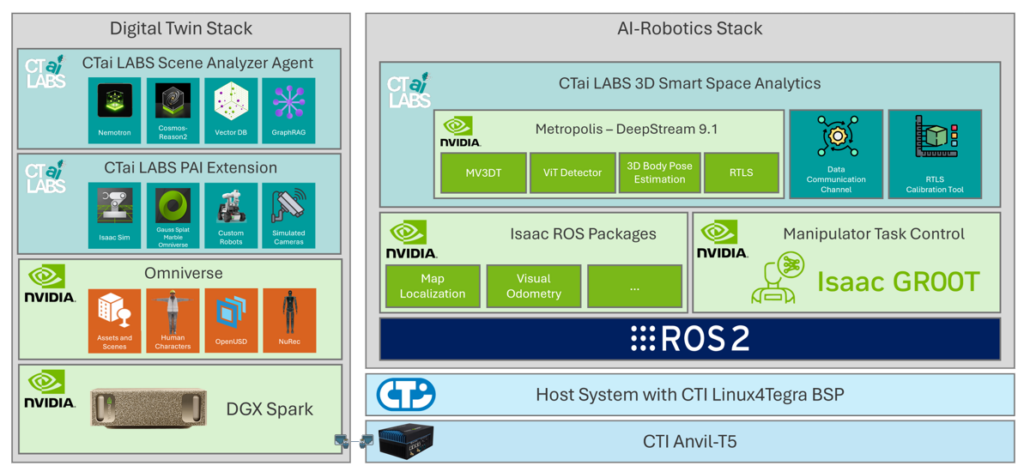Open the Vector DB icon tile
Image resolution: width=1024 pixels, height=472 pixels.
point(231,110)
